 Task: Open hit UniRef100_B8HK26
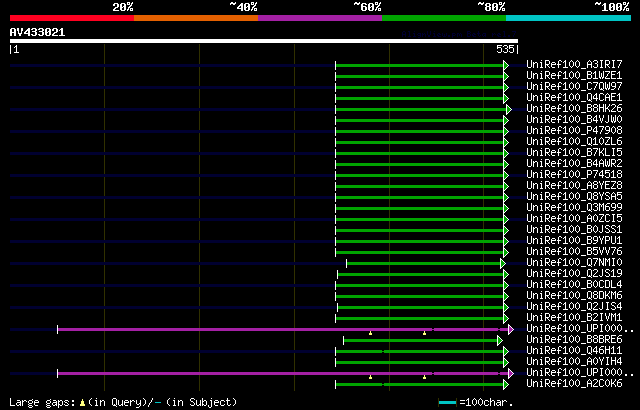(x=574, y=109)
